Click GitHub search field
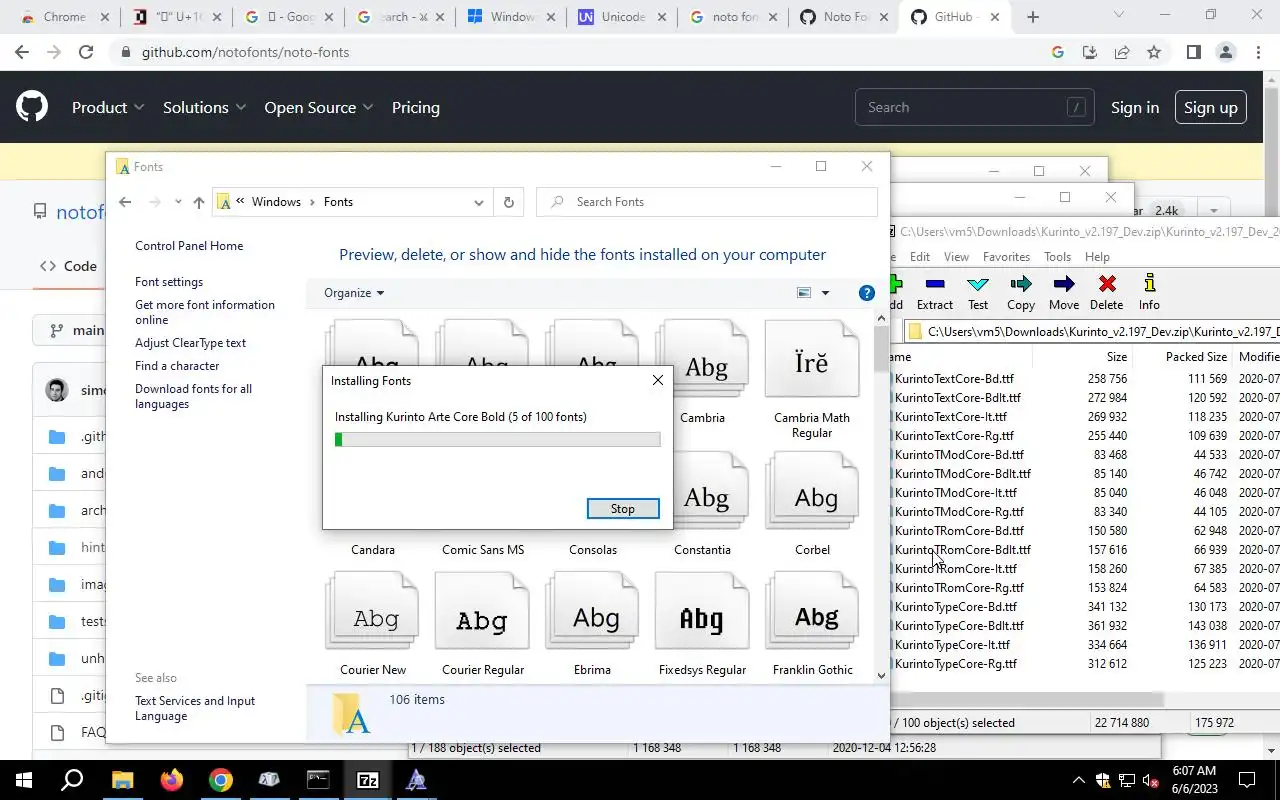 point(974,107)
